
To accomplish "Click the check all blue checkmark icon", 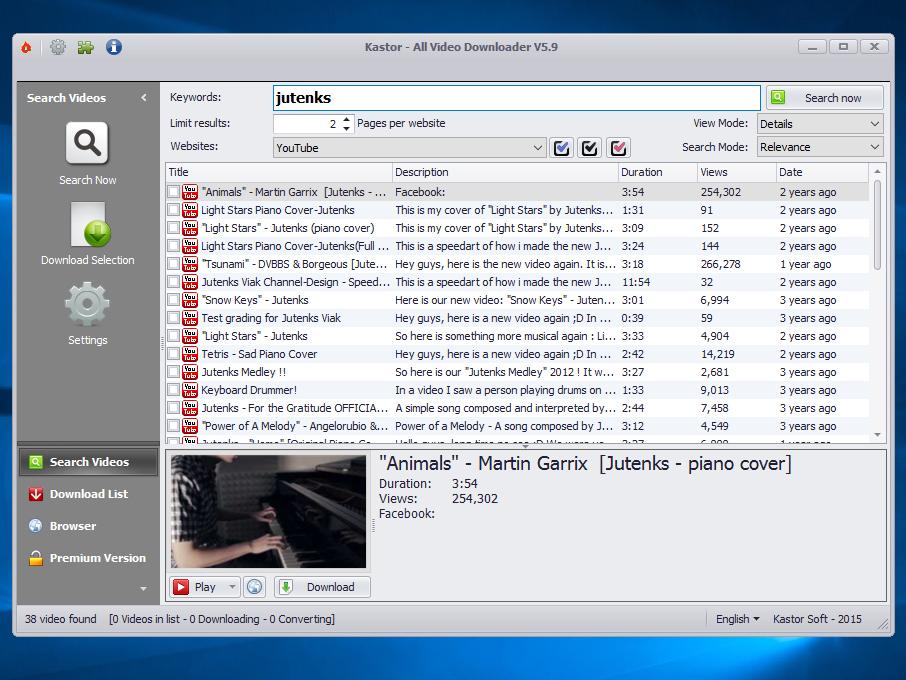I will (x=562, y=148).
